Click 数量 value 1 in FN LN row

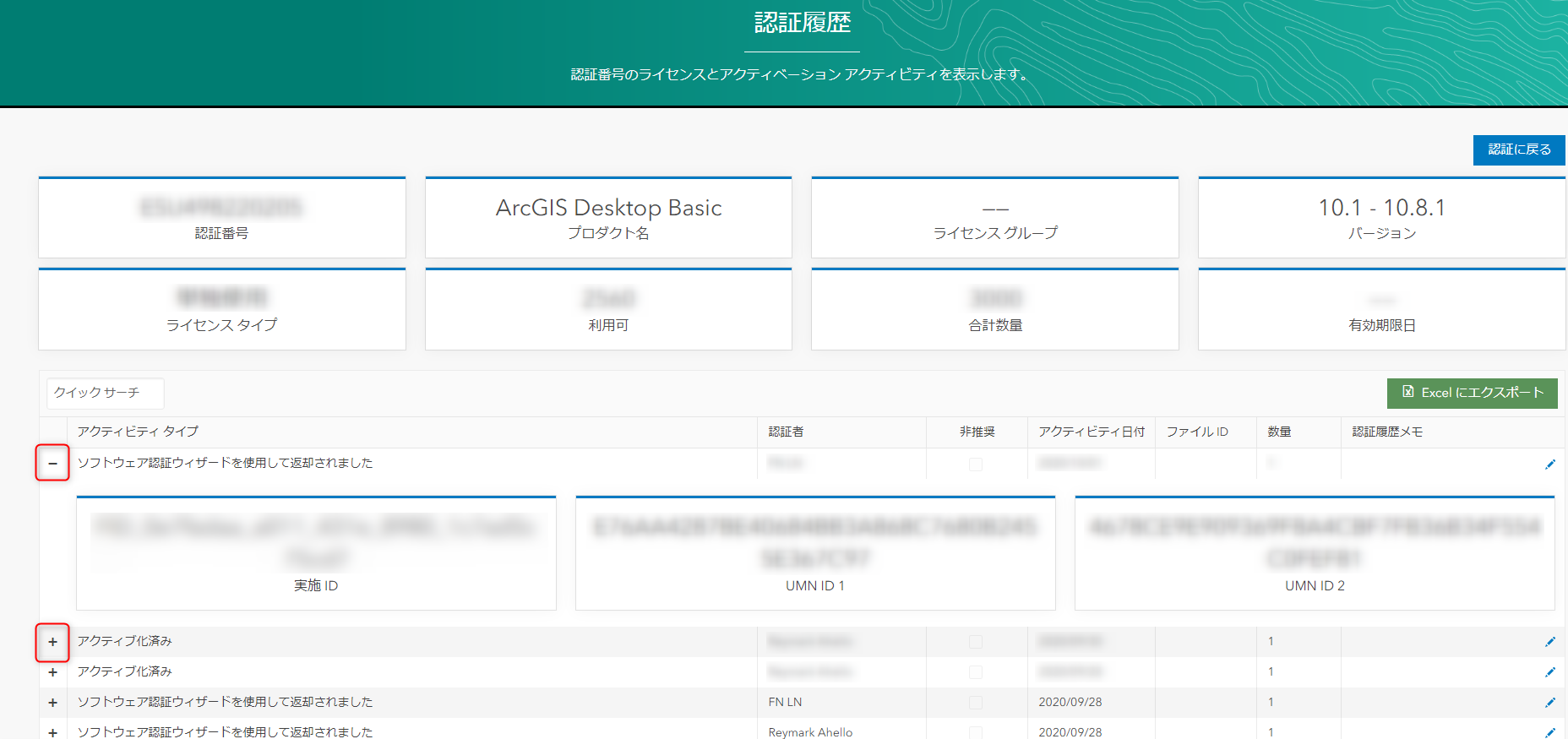tap(1271, 702)
